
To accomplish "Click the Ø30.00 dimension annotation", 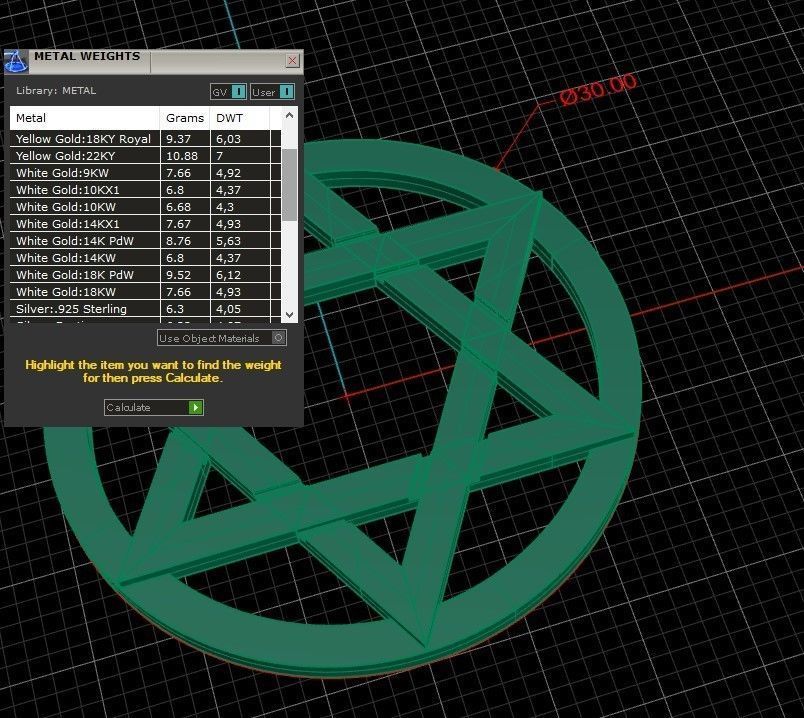I will pyautogui.click(x=598, y=90).
